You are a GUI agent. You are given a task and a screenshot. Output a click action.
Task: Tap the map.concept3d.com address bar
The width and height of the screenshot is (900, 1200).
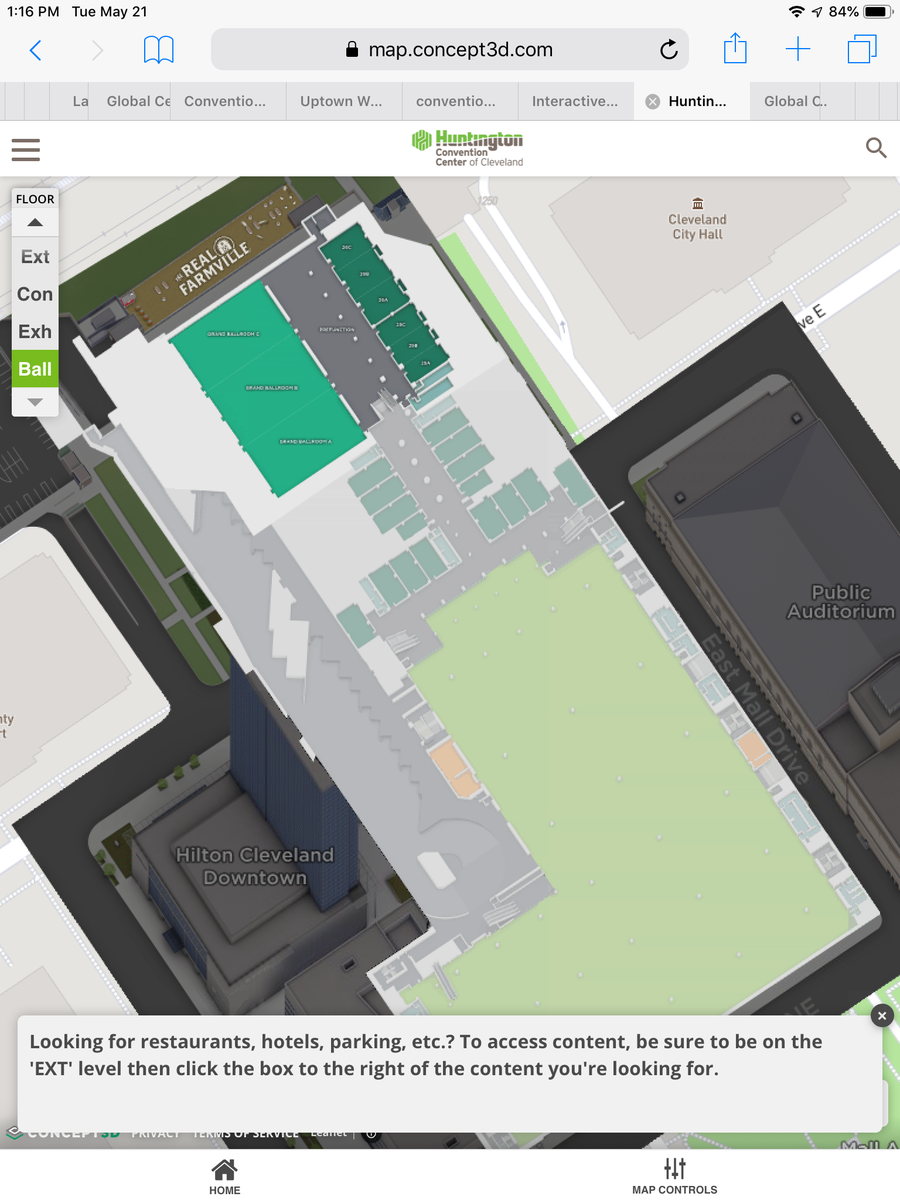tap(450, 50)
